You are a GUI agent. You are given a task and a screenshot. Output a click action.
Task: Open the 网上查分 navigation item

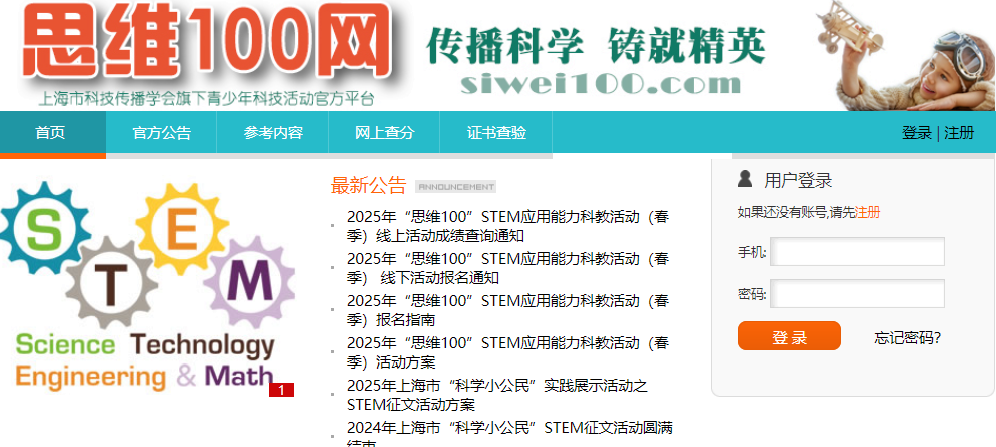pos(384,133)
